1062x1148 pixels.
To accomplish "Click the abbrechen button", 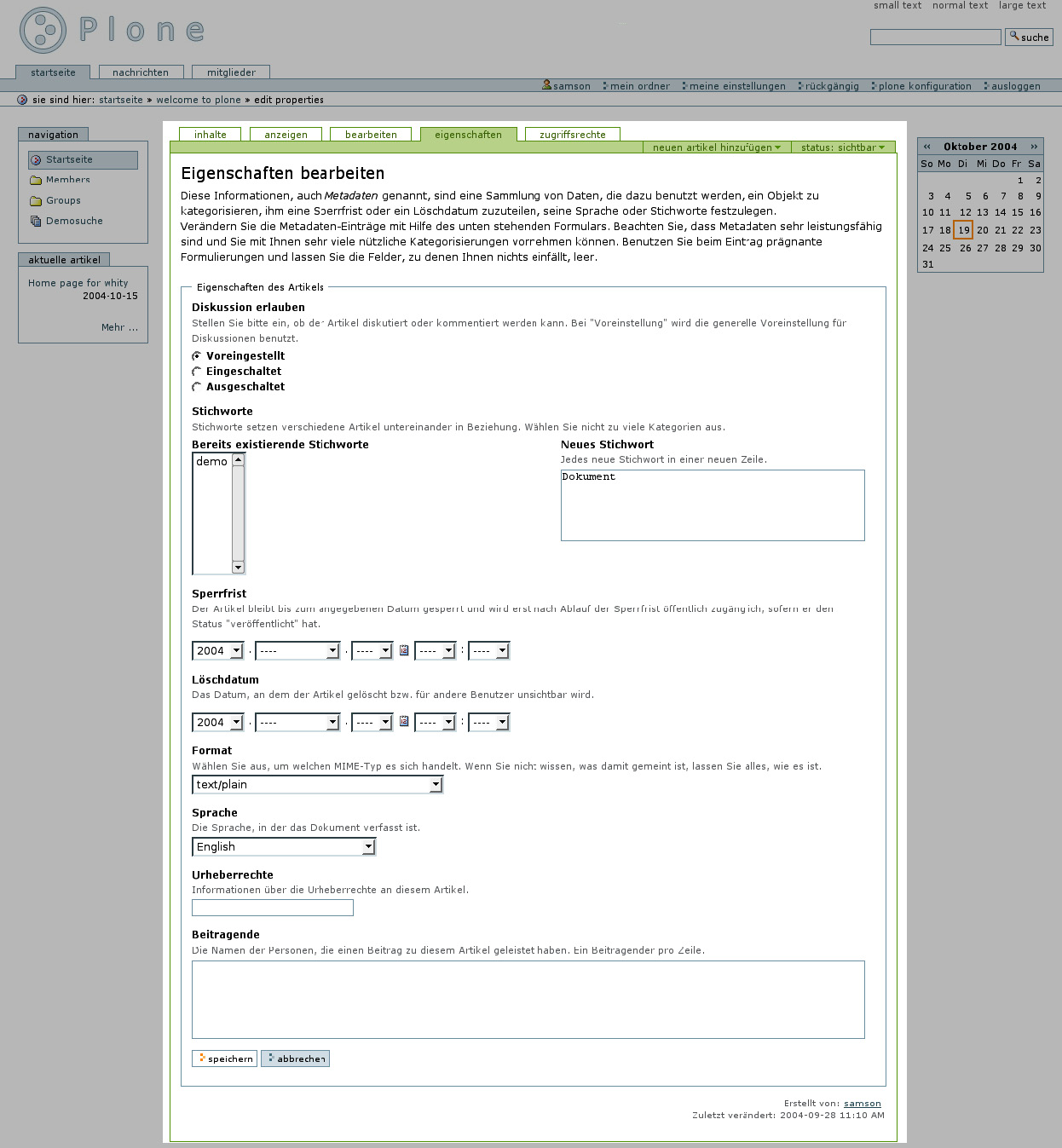I will tap(296, 1059).
